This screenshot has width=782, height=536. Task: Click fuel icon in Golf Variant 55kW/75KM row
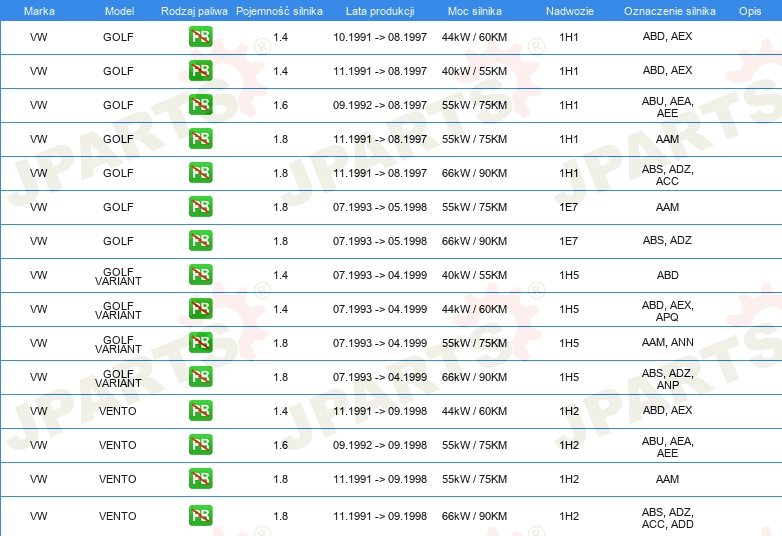200,342
